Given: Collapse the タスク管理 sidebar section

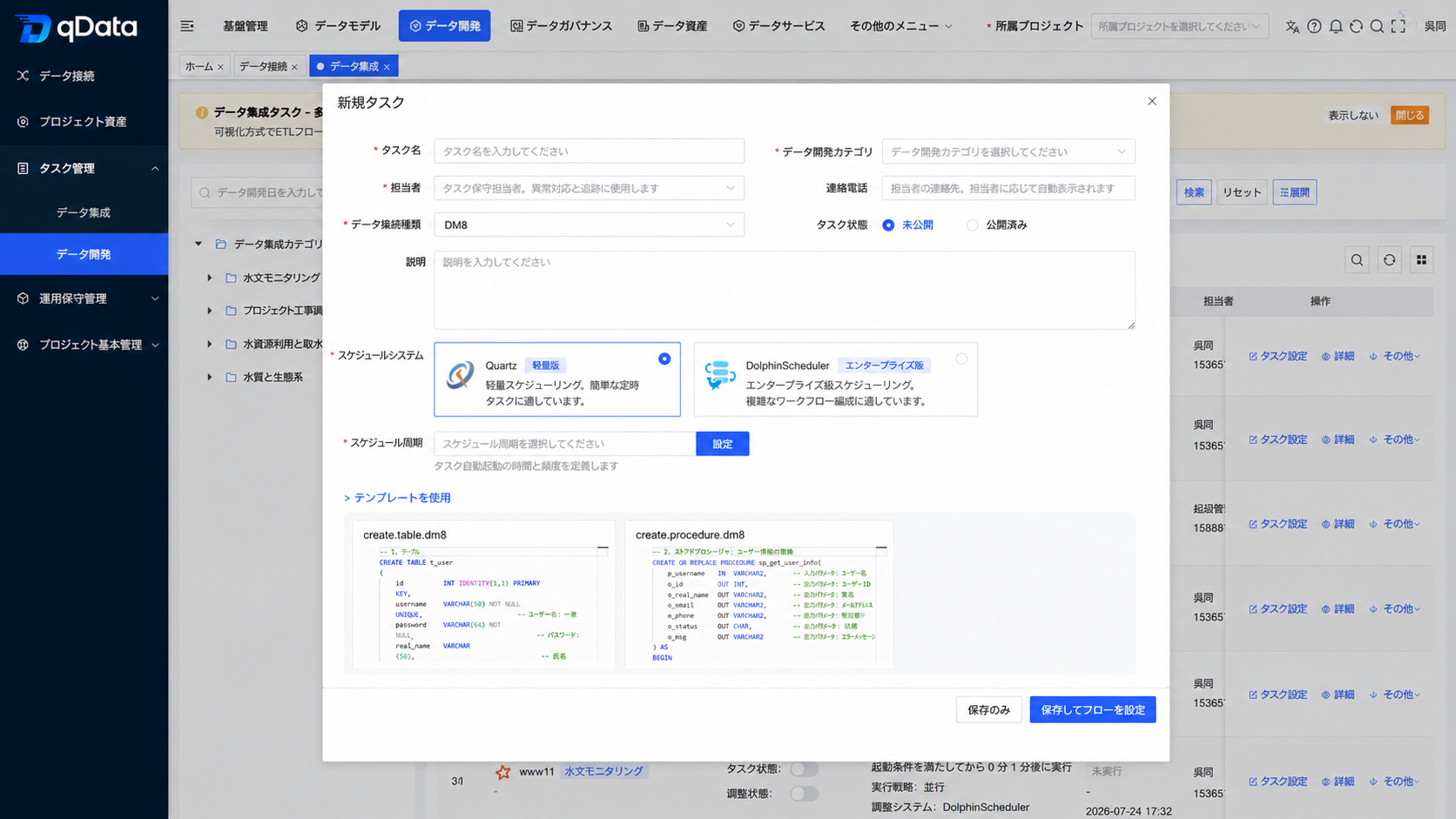Looking at the screenshot, I should pos(155,169).
